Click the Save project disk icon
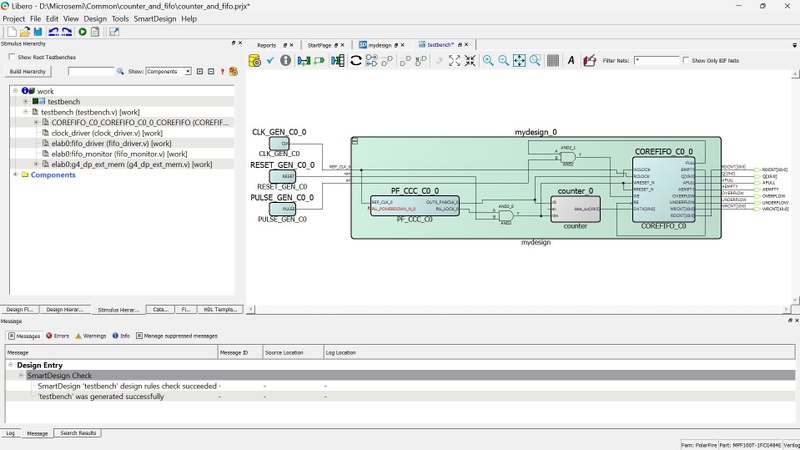The width and height of the screenshot is (800, 450). tap(39, 32)
